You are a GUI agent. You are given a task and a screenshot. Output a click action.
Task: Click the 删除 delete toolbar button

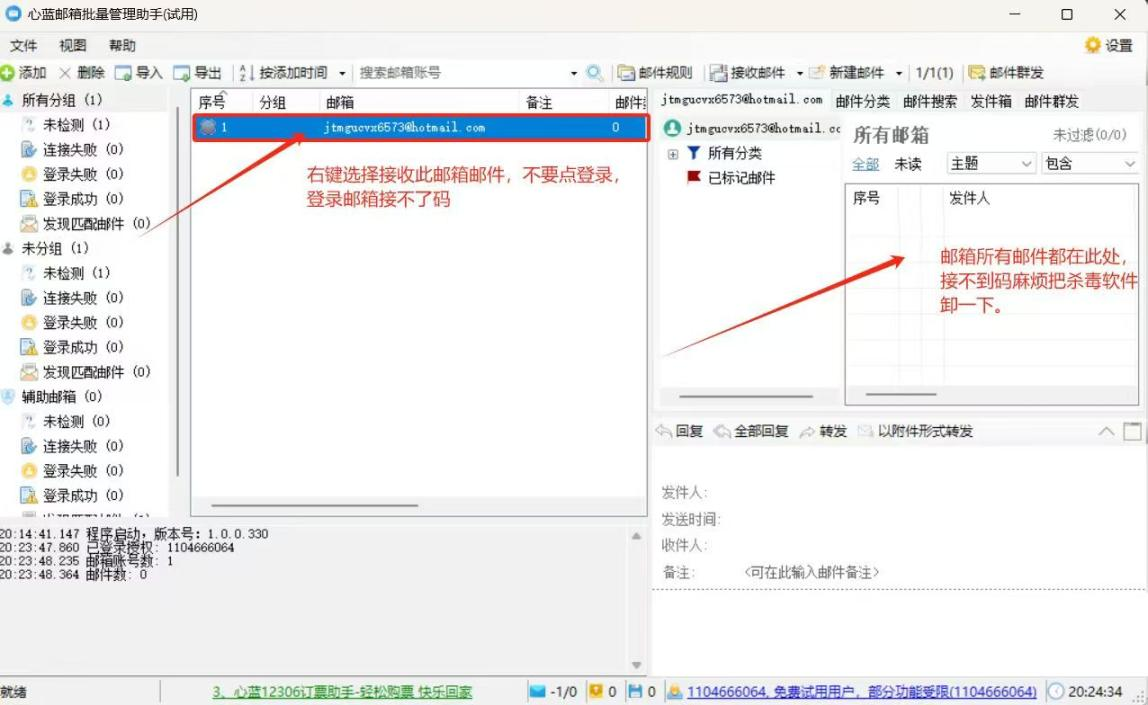pos(82,72)
